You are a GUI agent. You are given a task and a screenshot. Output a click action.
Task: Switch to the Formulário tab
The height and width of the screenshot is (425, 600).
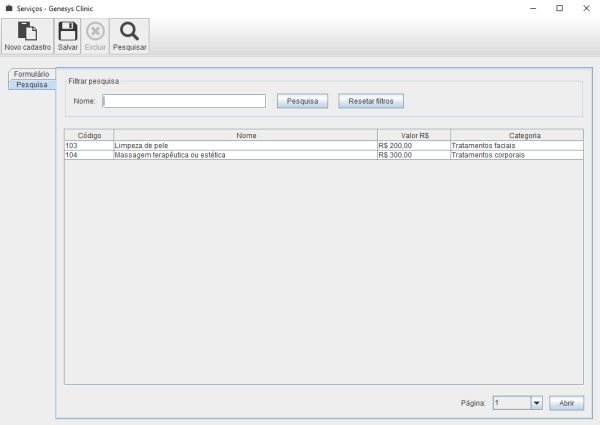point(31,74)
